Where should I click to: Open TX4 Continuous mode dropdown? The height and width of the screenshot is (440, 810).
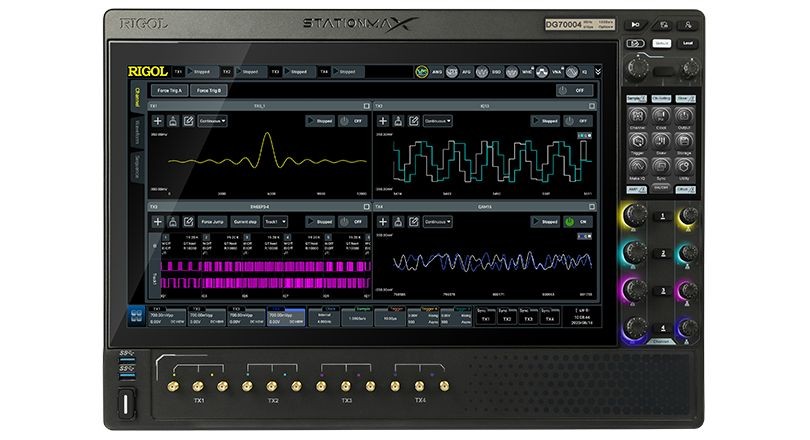tap(438, 222)
